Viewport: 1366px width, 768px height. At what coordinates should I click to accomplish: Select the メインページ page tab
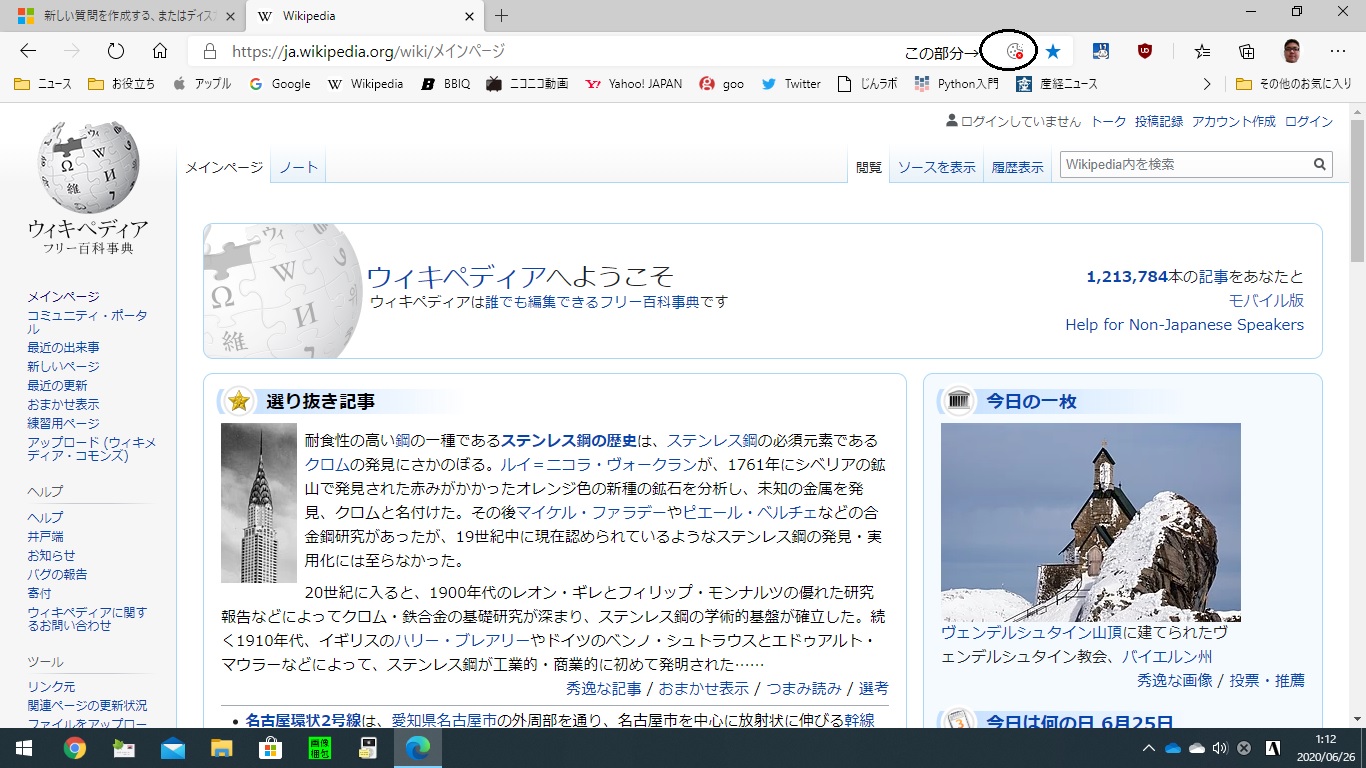224,167
